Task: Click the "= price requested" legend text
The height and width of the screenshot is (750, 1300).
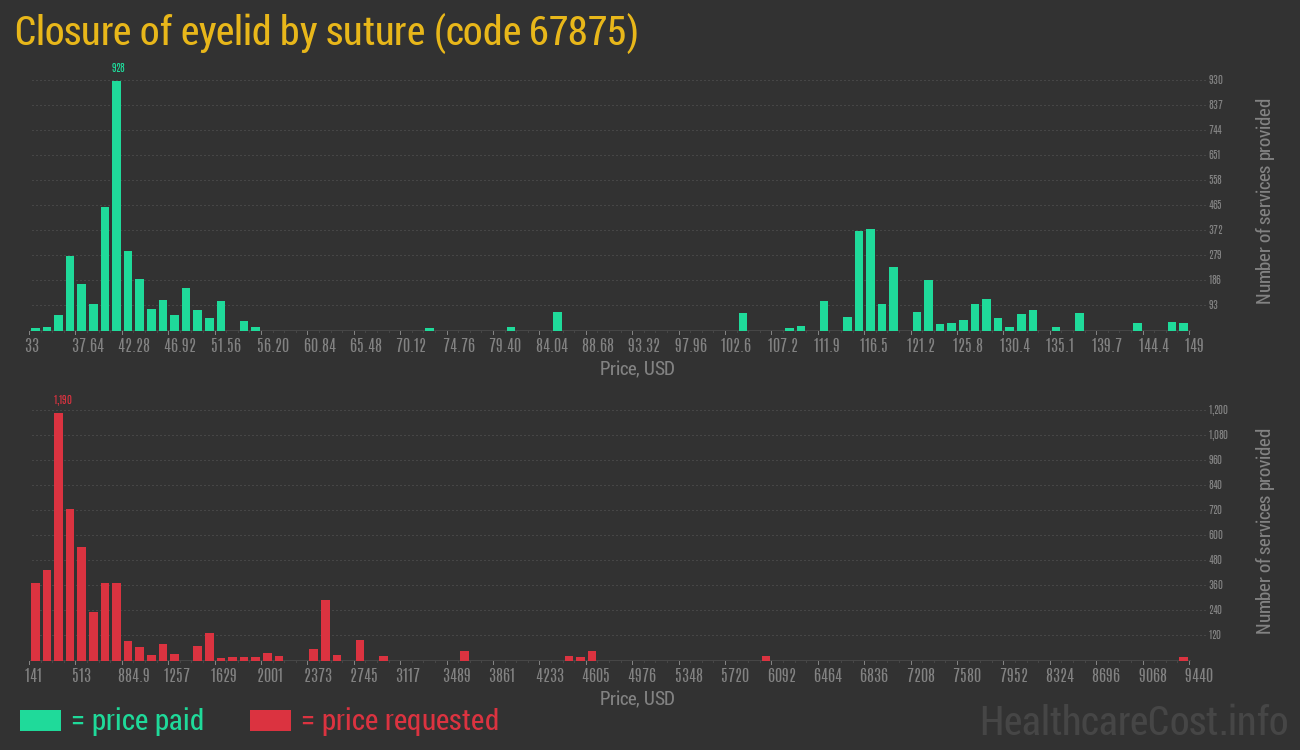Action: click(399, 720)
